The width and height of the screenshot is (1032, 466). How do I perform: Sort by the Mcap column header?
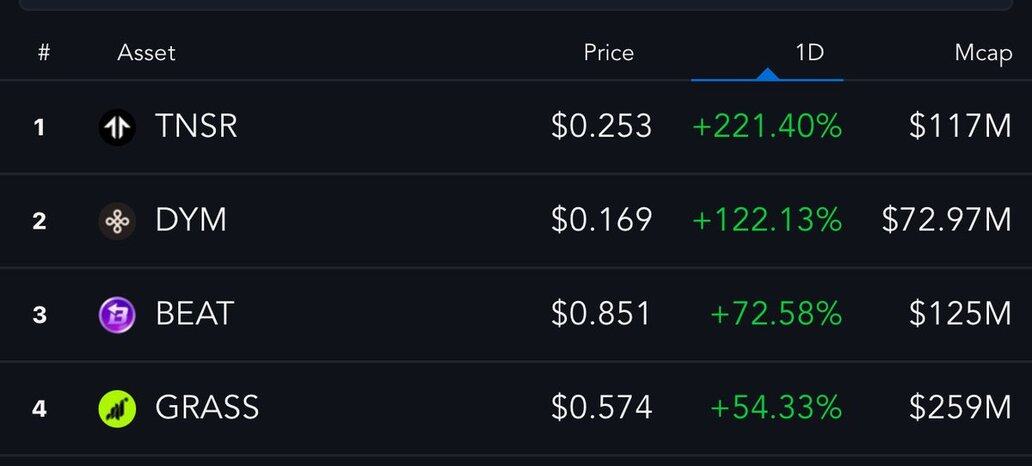point(983,53)
